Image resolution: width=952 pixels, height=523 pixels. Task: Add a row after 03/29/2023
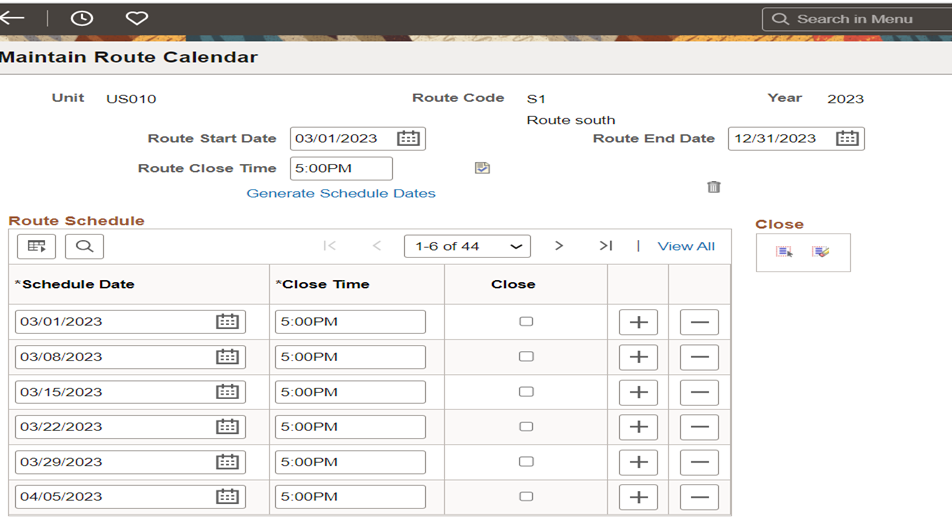[638, 462]
